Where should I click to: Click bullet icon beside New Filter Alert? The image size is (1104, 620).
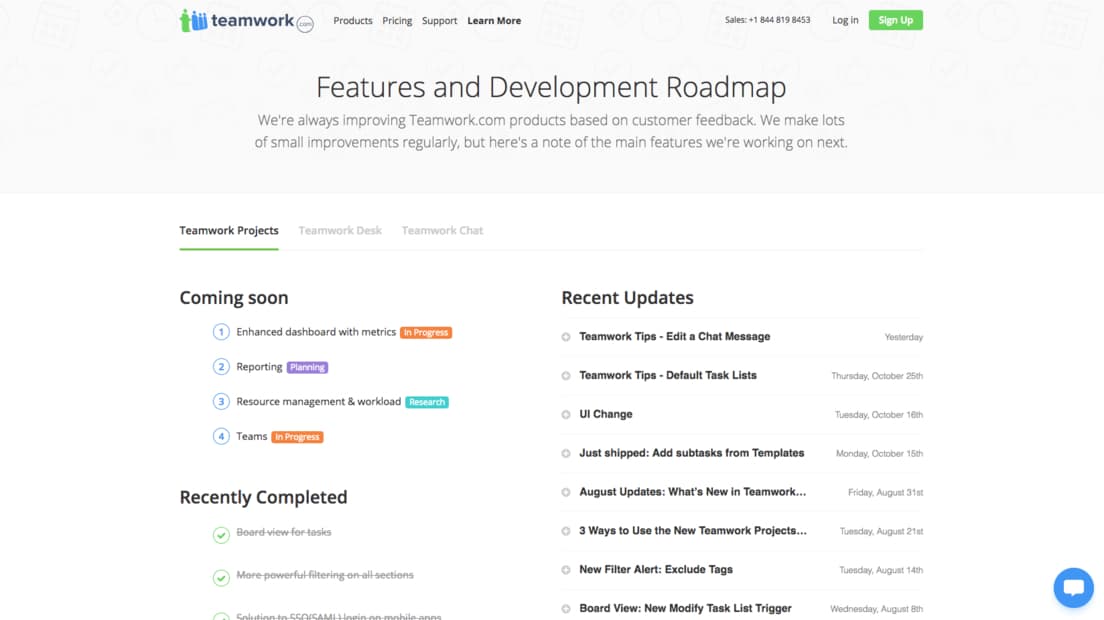565,569
